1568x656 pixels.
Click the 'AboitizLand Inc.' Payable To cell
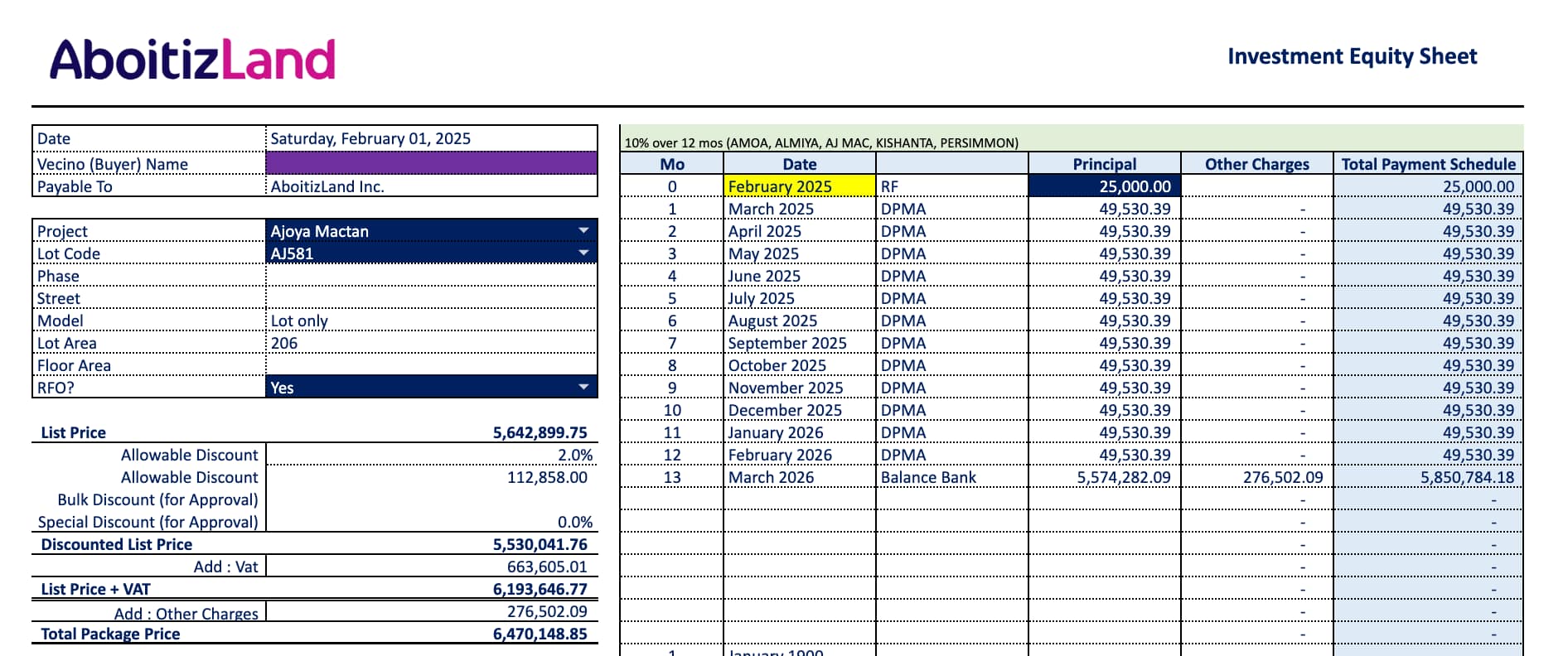(x=431, y=186)
